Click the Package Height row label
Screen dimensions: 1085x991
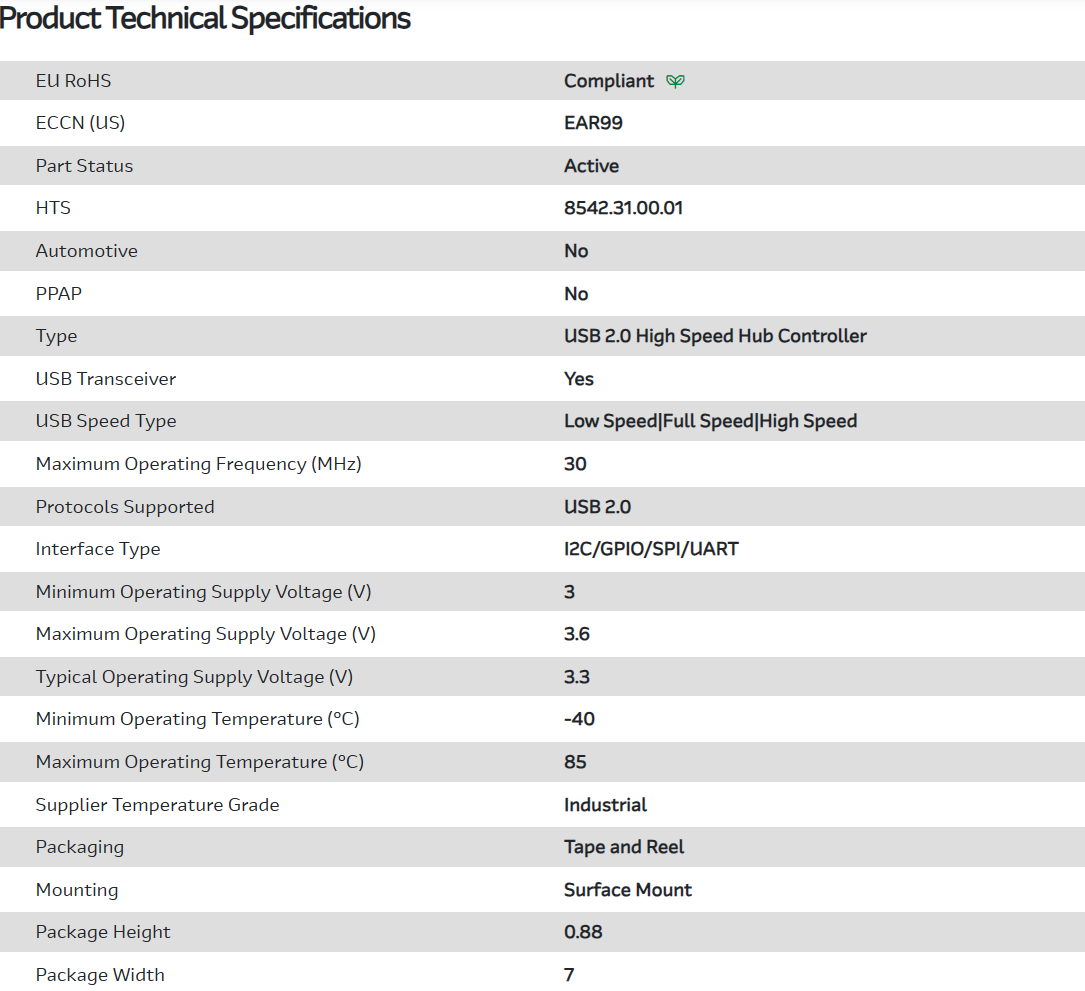103,932
